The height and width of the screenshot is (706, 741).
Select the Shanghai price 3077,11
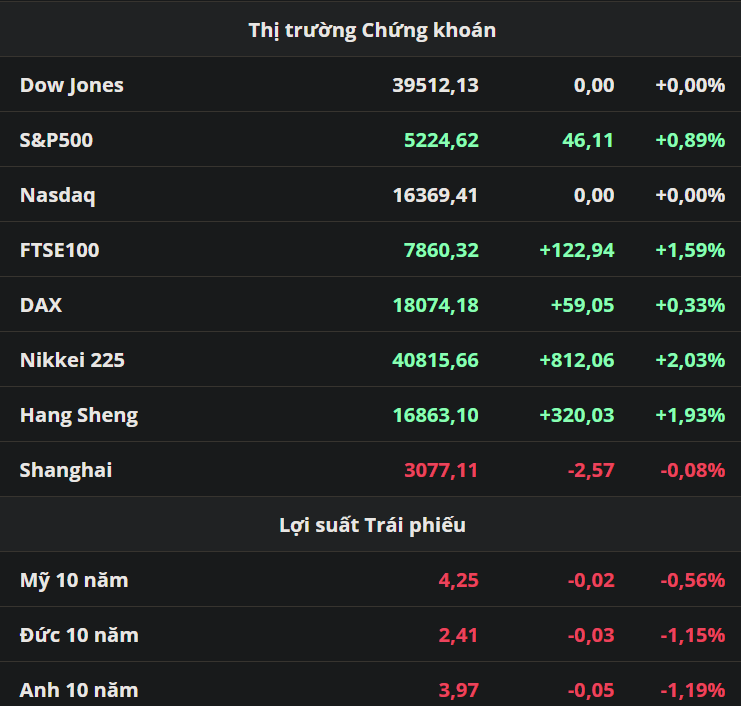[x=441, y=470]
